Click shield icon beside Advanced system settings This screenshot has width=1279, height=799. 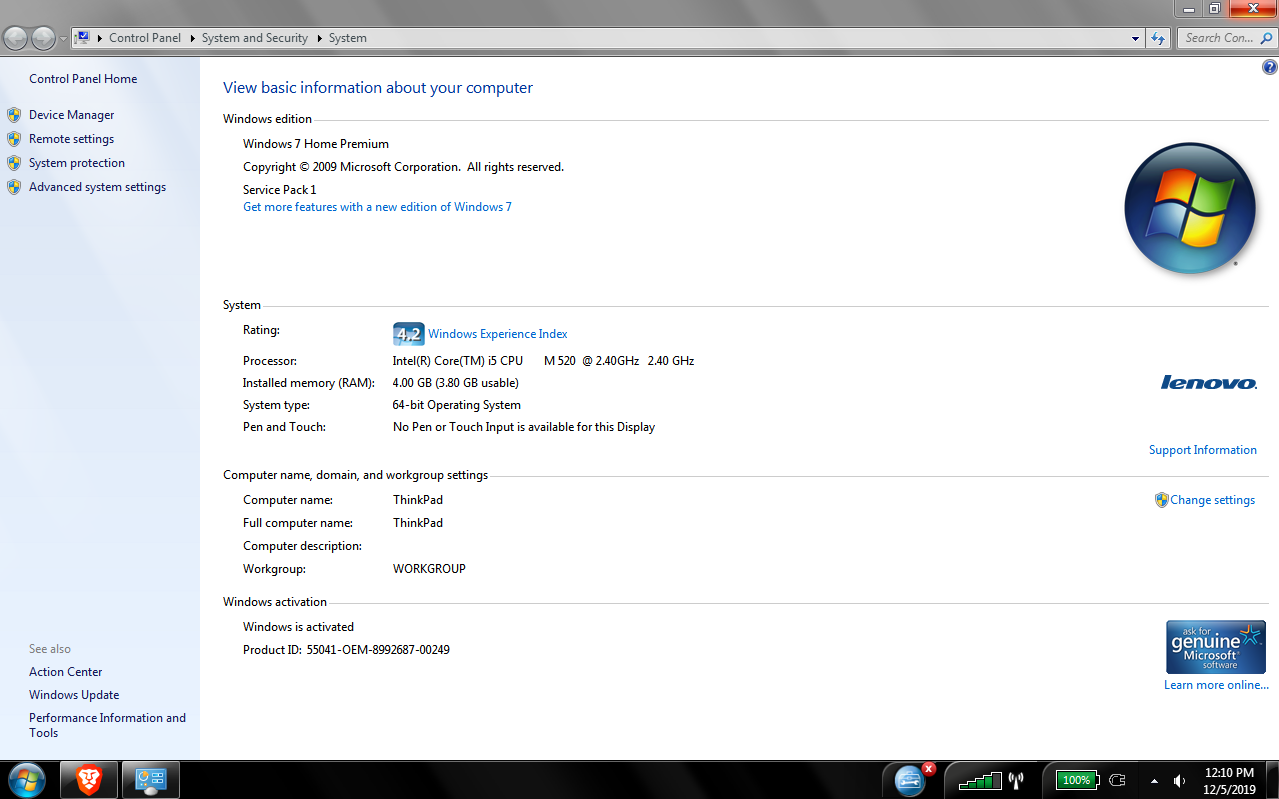(14, 187)
